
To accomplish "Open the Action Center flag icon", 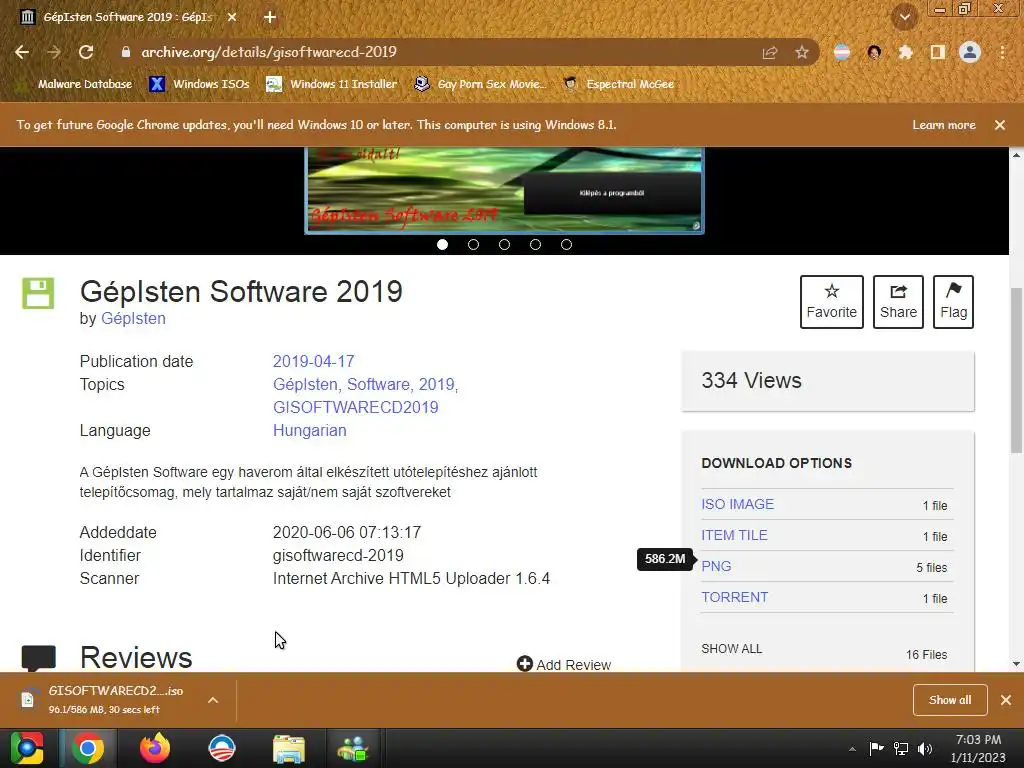I will (876, 749).
